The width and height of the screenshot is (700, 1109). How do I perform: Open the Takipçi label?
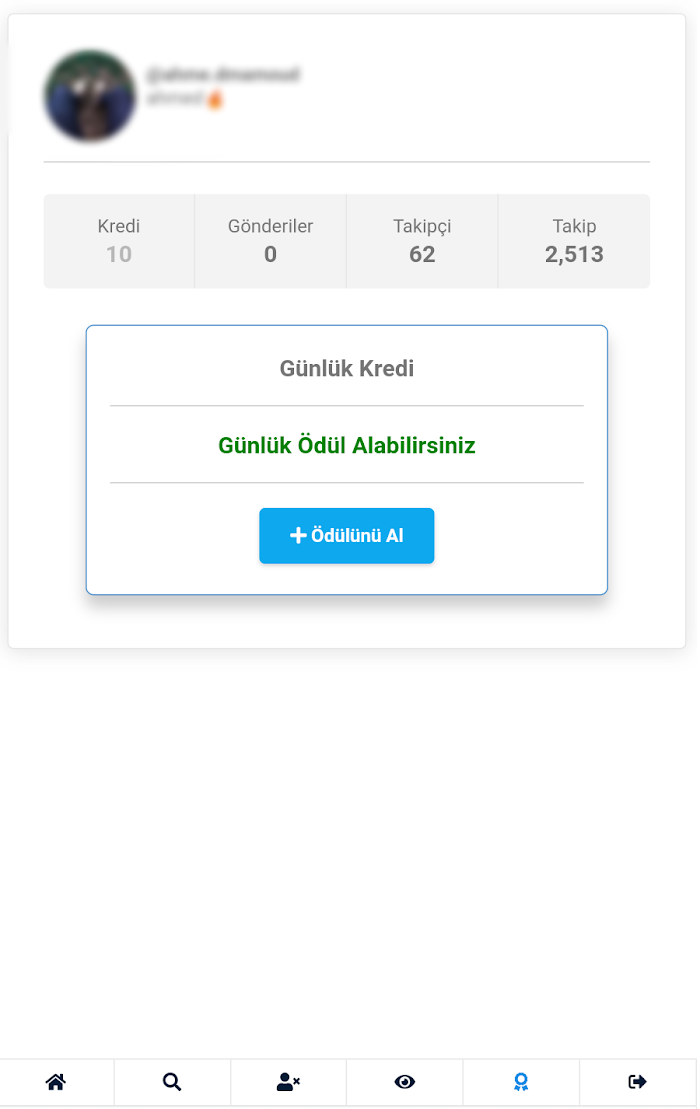(x=422, y=227)
